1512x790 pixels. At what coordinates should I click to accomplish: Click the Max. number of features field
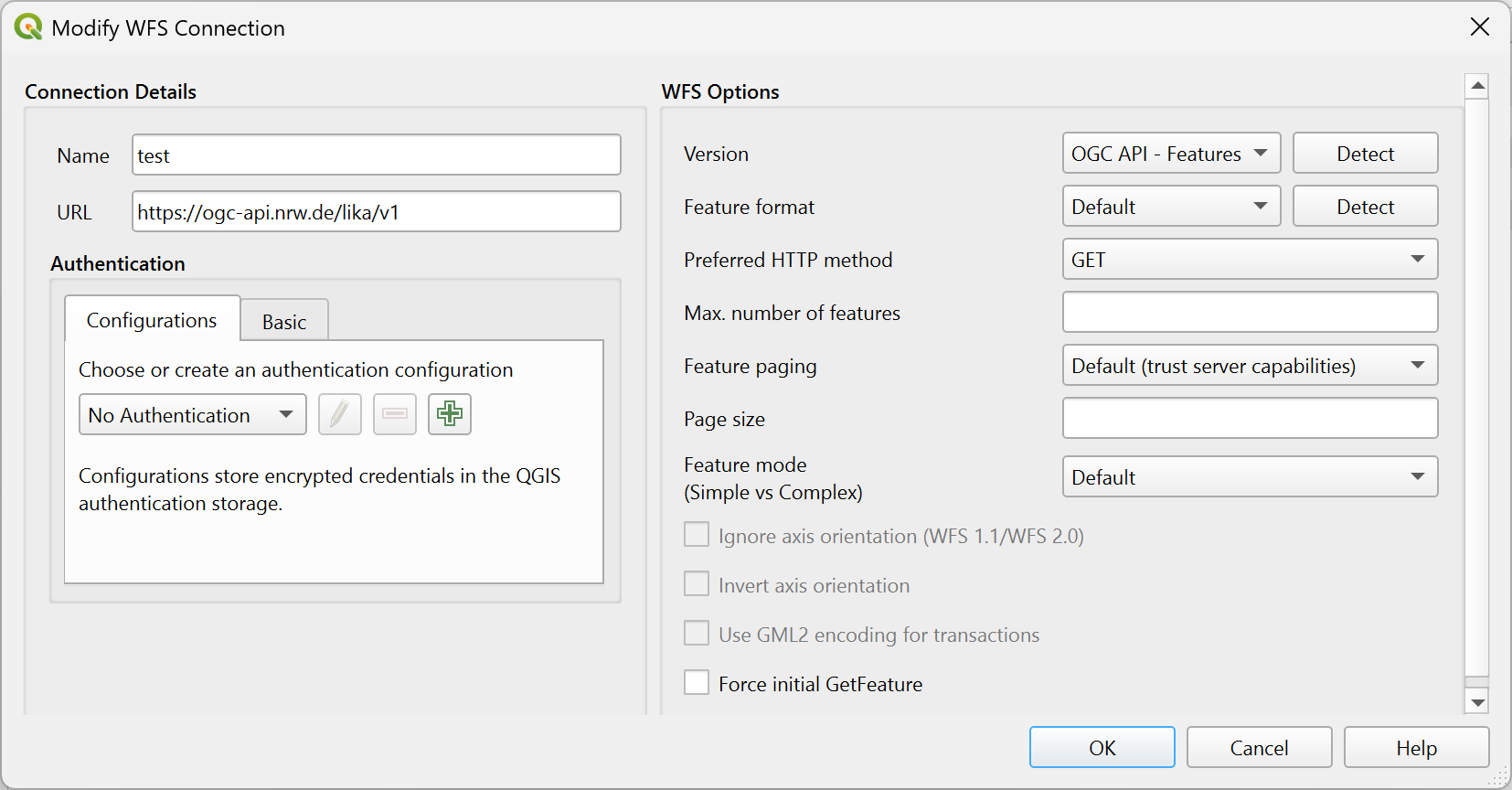point(1250,313)
